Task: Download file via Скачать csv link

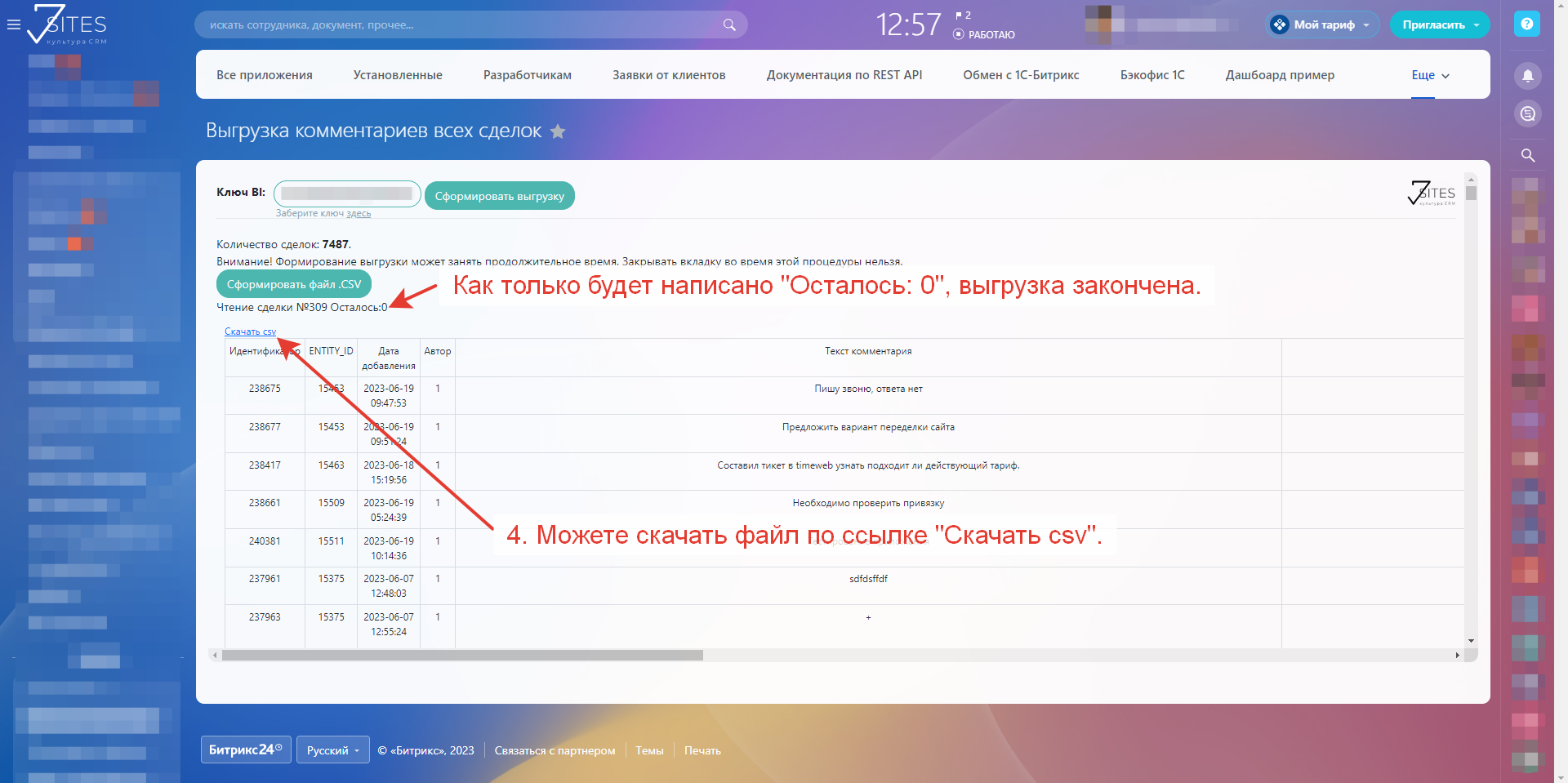Action: coord(250,331)
